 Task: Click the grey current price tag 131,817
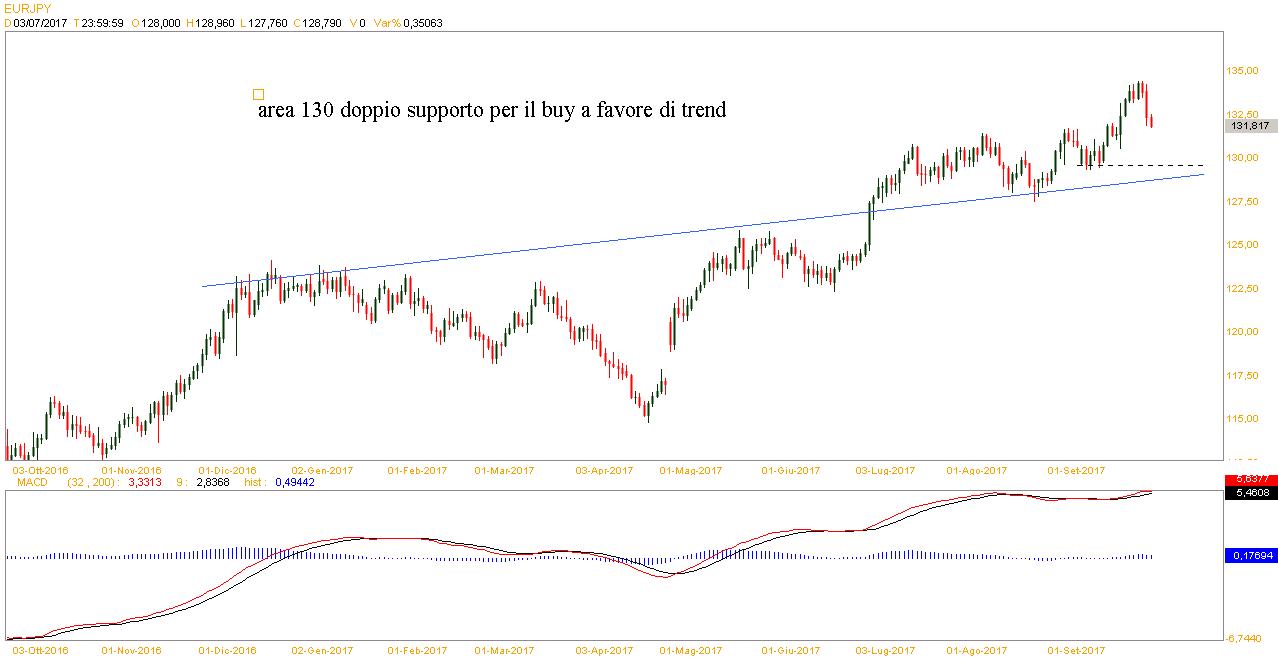[1250, 126]
